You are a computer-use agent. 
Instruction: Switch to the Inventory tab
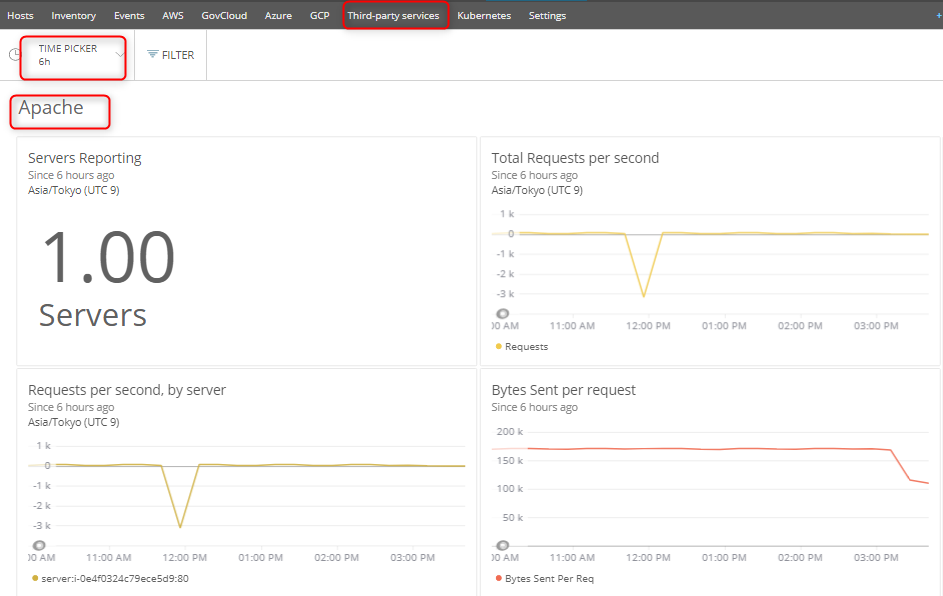(x=73, y=16)
